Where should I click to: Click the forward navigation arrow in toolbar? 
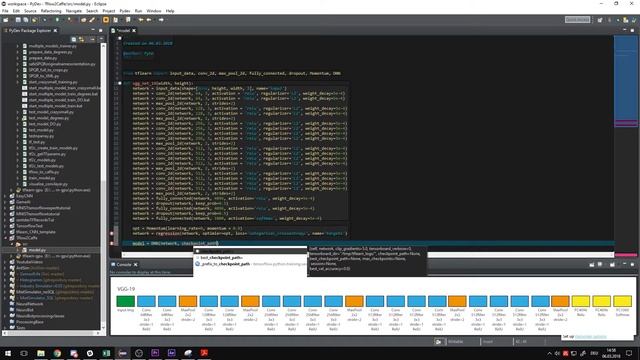(x=161, y=20)
